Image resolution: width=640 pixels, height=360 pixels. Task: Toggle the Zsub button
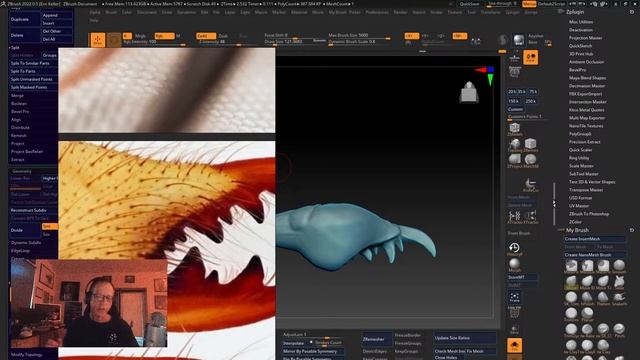pos(223,36)
